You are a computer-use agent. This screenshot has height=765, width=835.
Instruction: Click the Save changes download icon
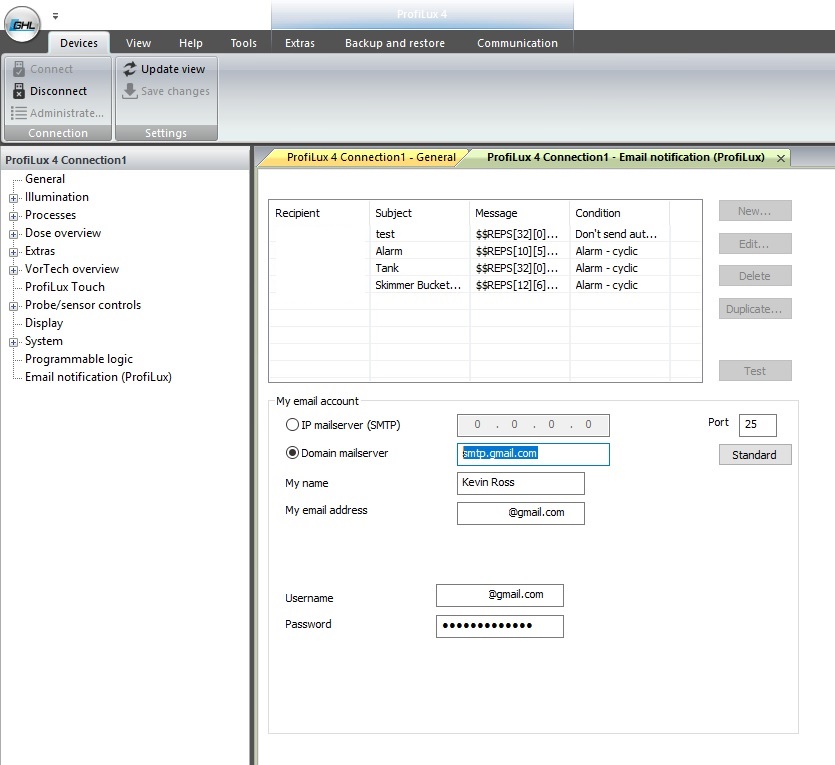129,91
